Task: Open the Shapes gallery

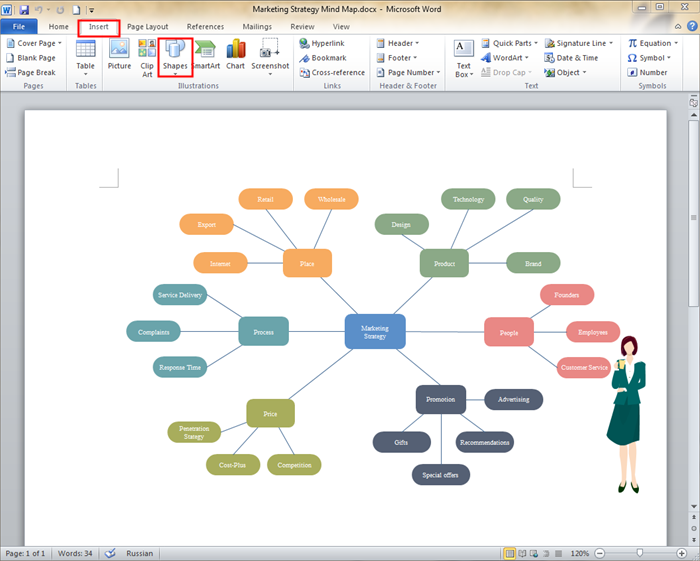Action: [175, 55]
